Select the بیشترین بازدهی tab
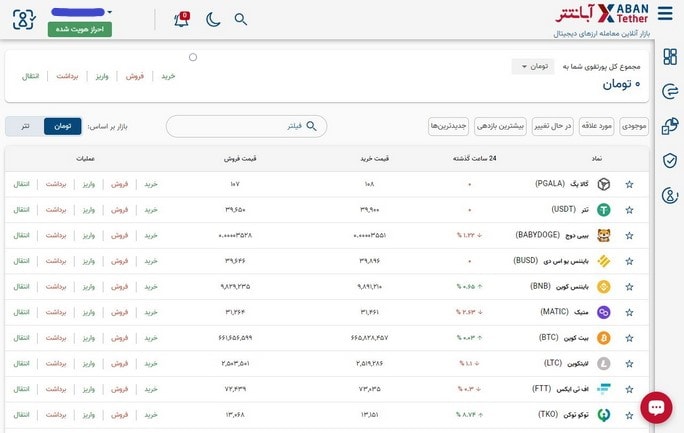The height and width of the screenshot is (433, 684). coord(500,126)
